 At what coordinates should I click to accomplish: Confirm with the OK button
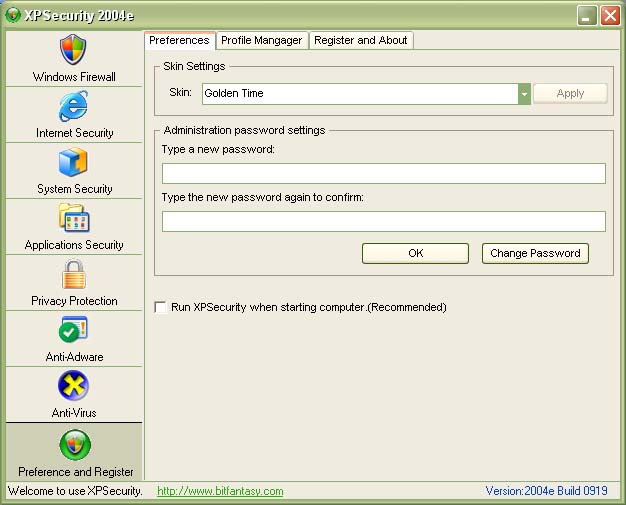(415, 253)
